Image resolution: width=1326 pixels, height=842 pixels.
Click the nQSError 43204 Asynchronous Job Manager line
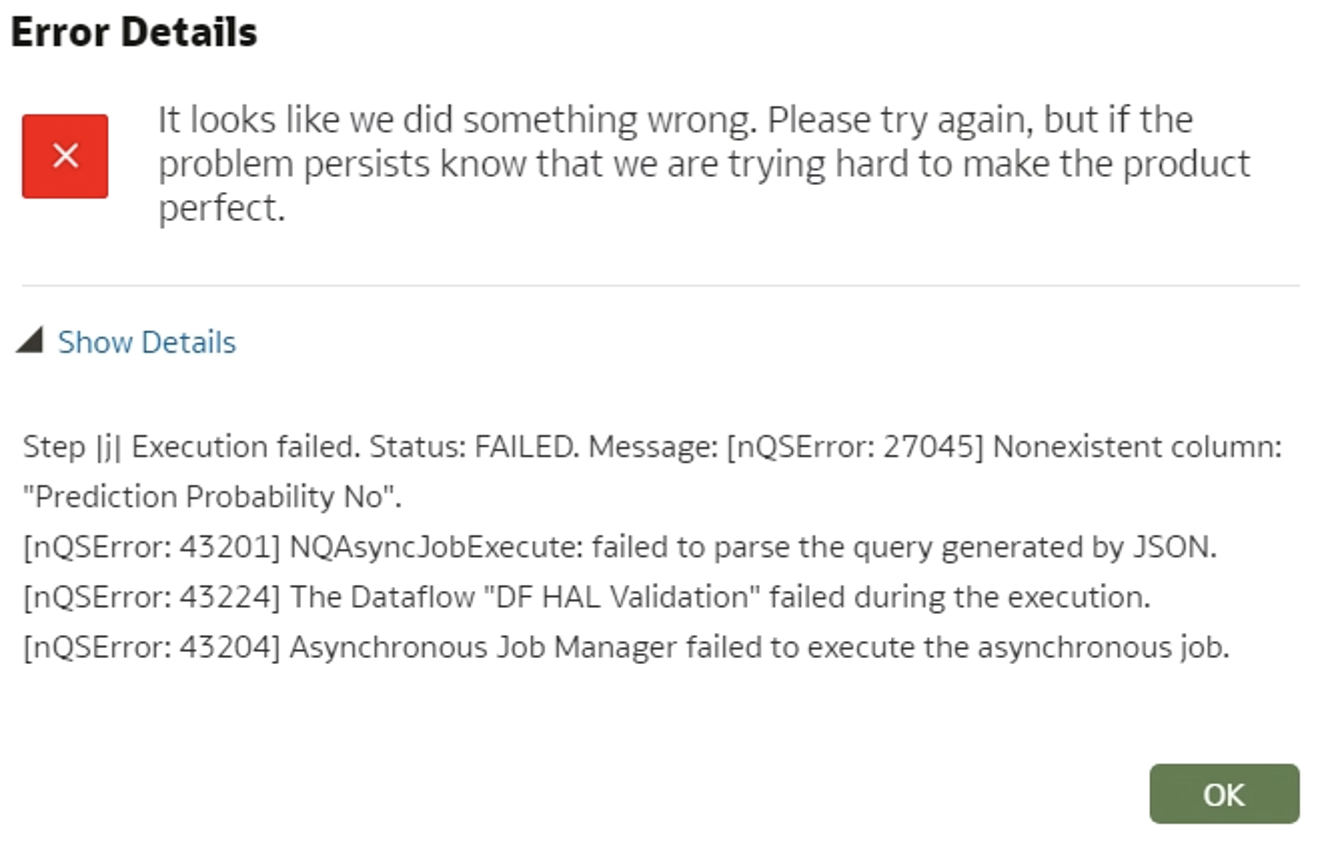(x=626, y=647)
